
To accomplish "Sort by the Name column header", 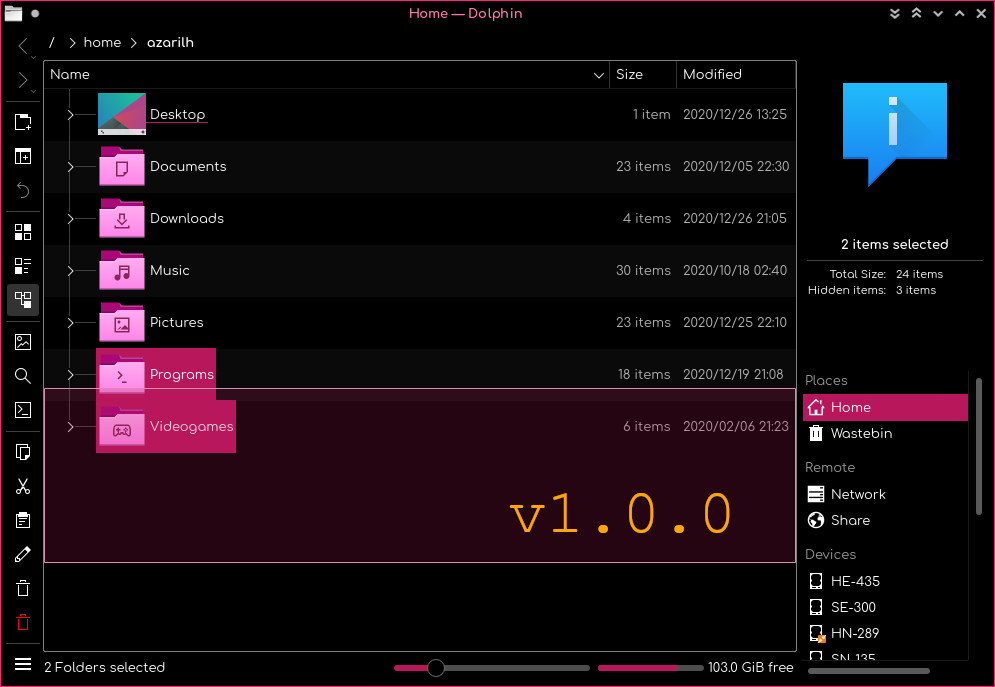I will 326,74.
